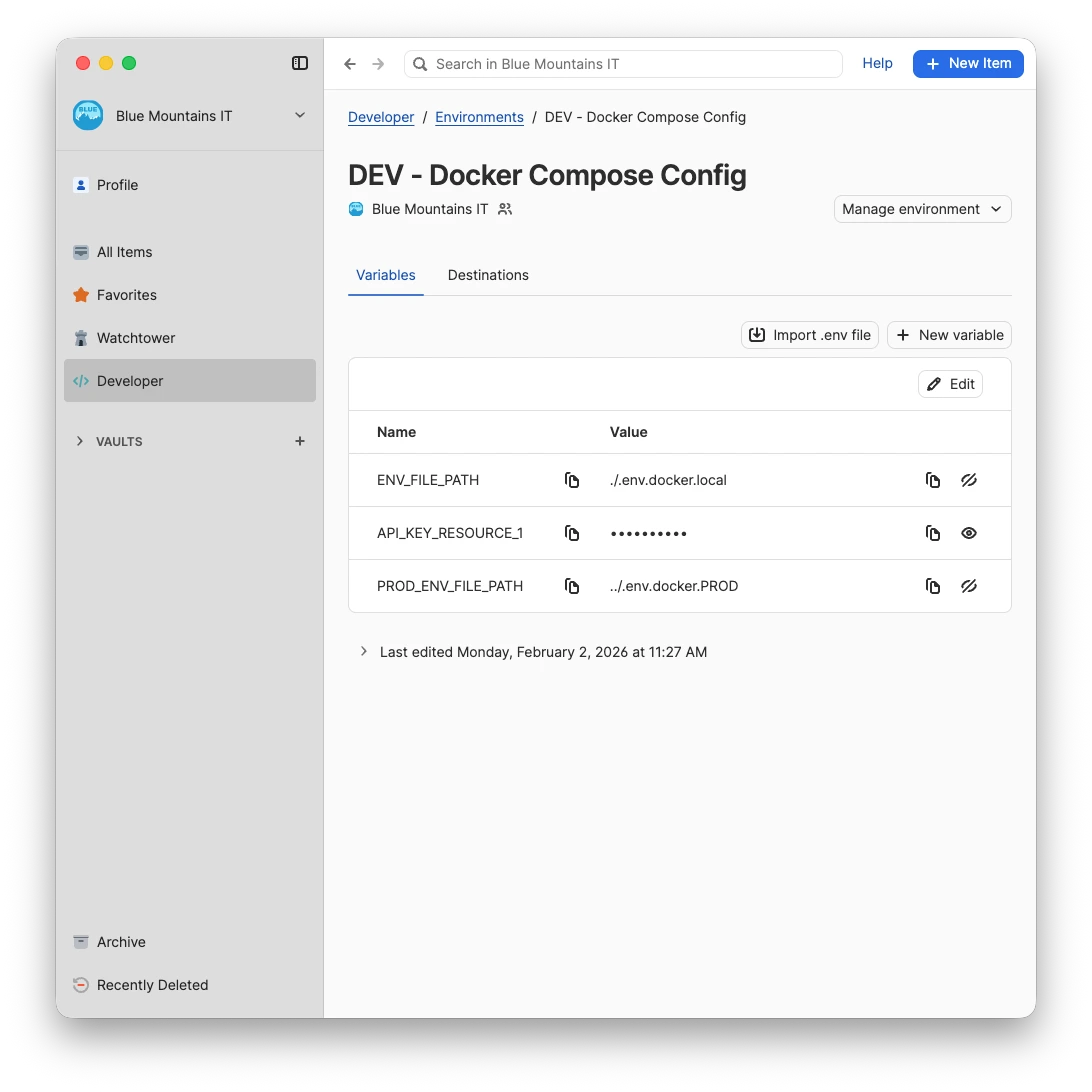Expand the Last edited details row
The height and width of the screenshot is (1092, 1092).
coord(363,651)
